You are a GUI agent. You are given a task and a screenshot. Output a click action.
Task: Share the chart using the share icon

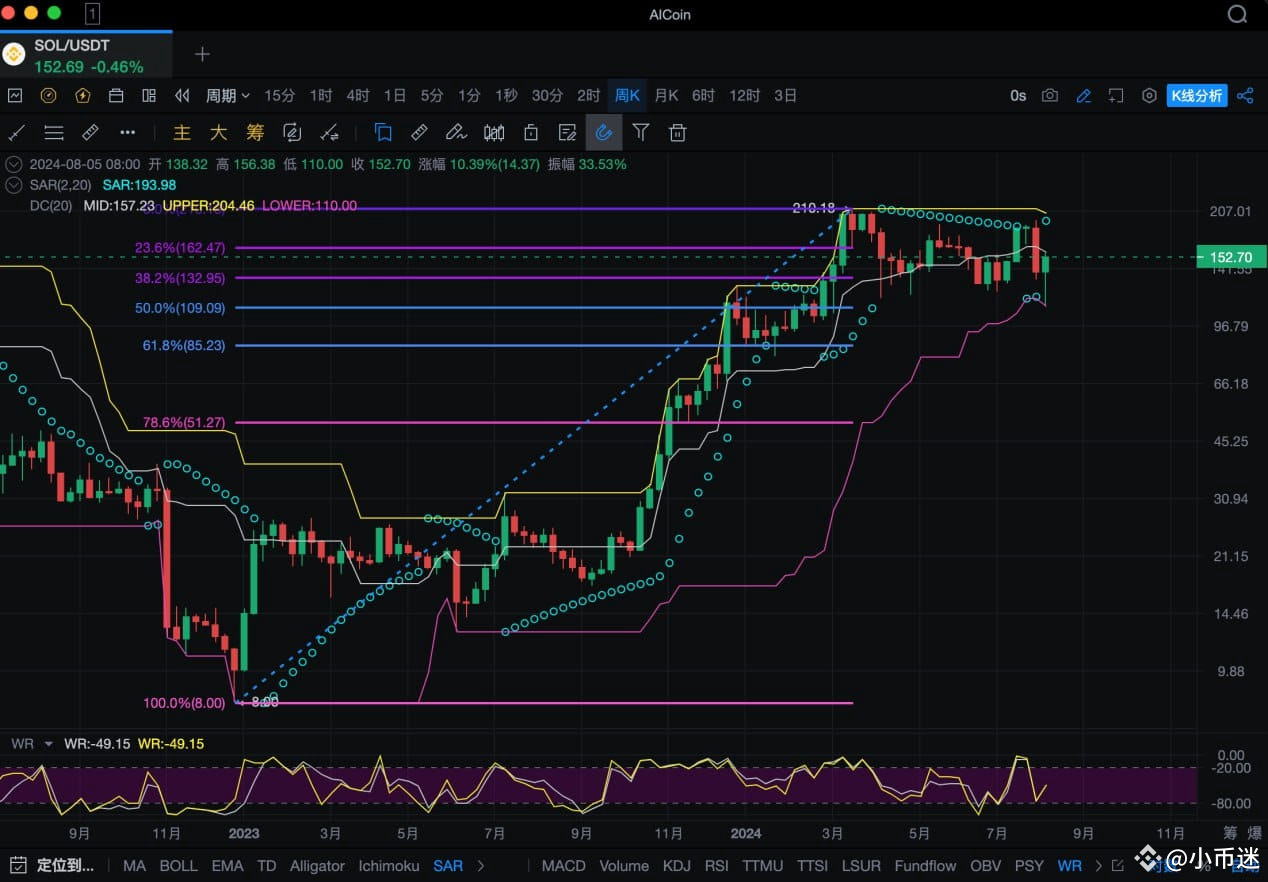tap(1246, 95)
